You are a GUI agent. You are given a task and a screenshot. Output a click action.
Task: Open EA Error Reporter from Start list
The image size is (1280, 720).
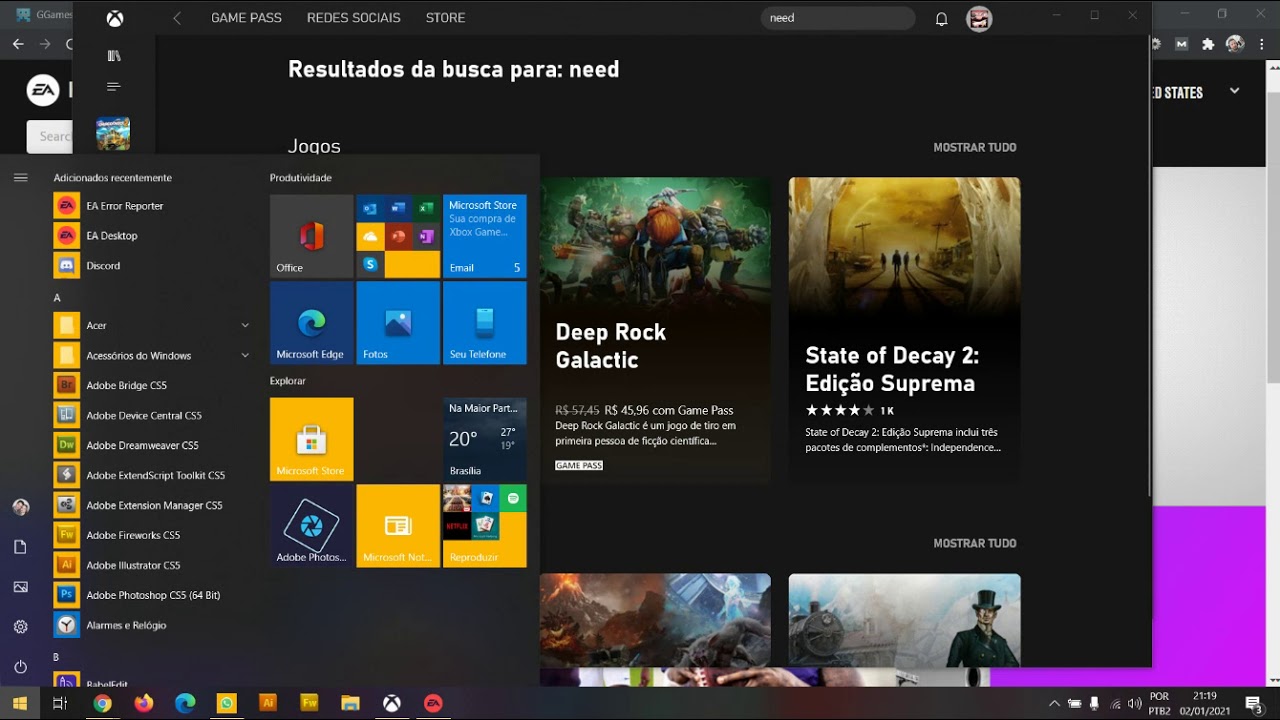pos(152,206)
